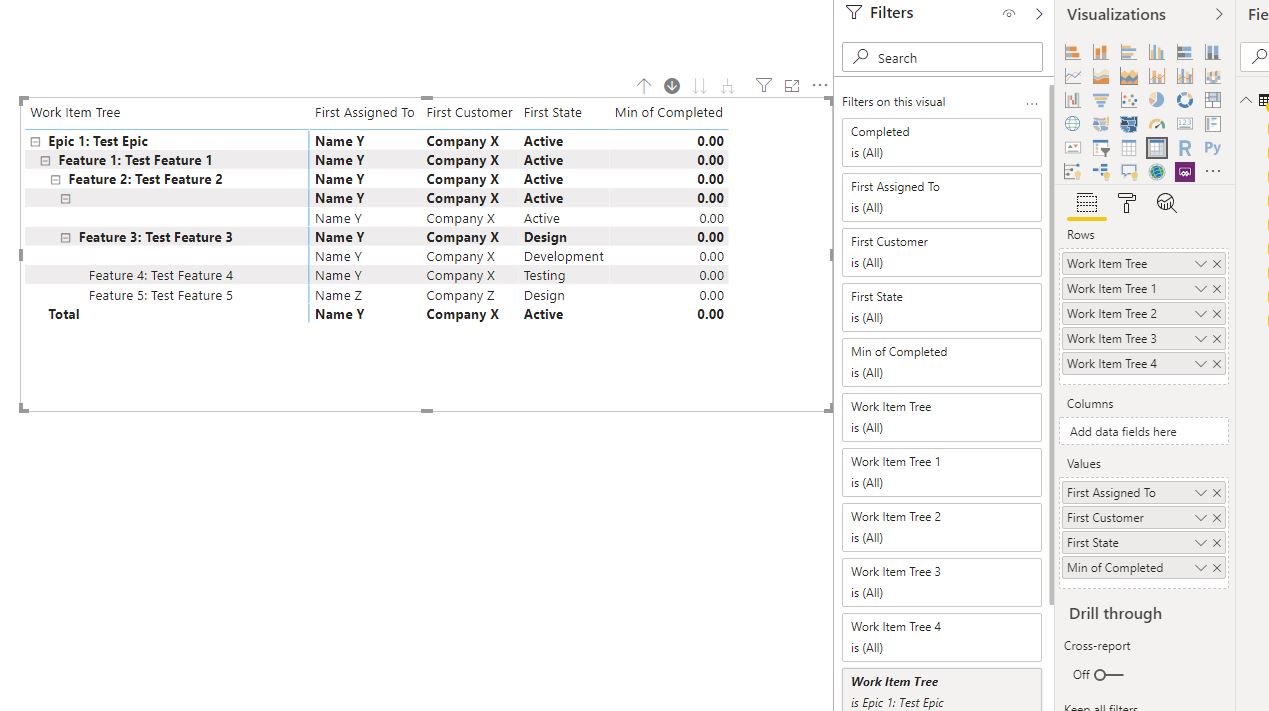The height and width of the screenshot is (711, 1269).
Task: Open dropdown for Work Item Tree 1 row field
Action: click(1201, 289)
